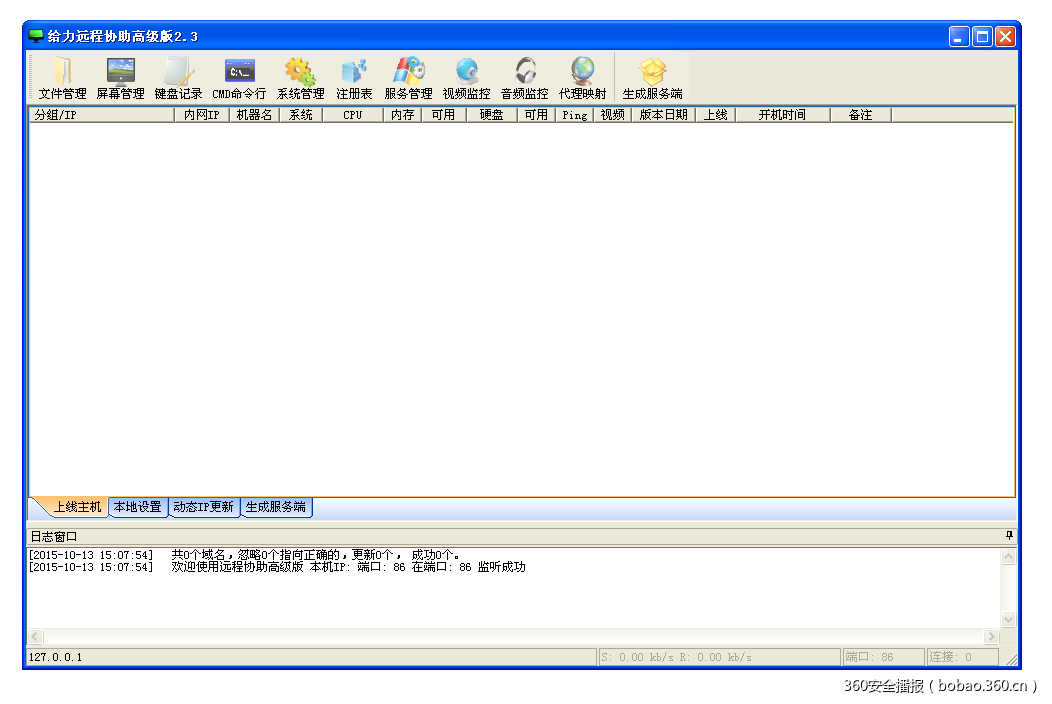Viewport: 1052px width, 704px height.
Task: Sort list by Ping column header
Action: pos(574,115)
